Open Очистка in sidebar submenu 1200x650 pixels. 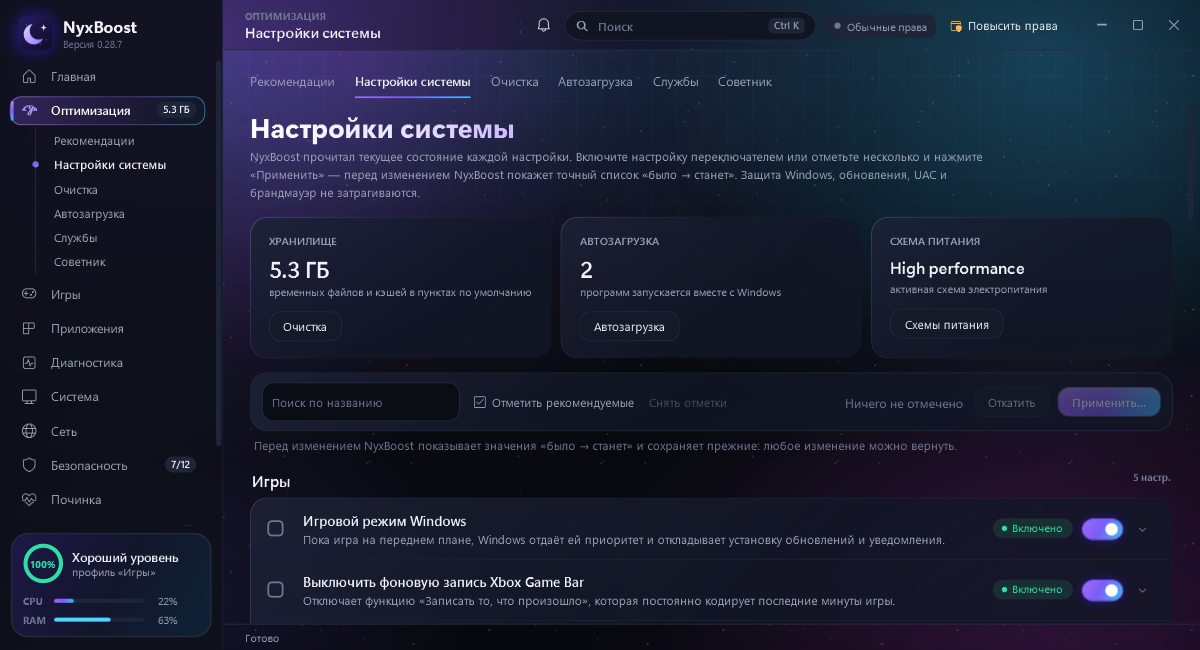[x=76, y=190]
